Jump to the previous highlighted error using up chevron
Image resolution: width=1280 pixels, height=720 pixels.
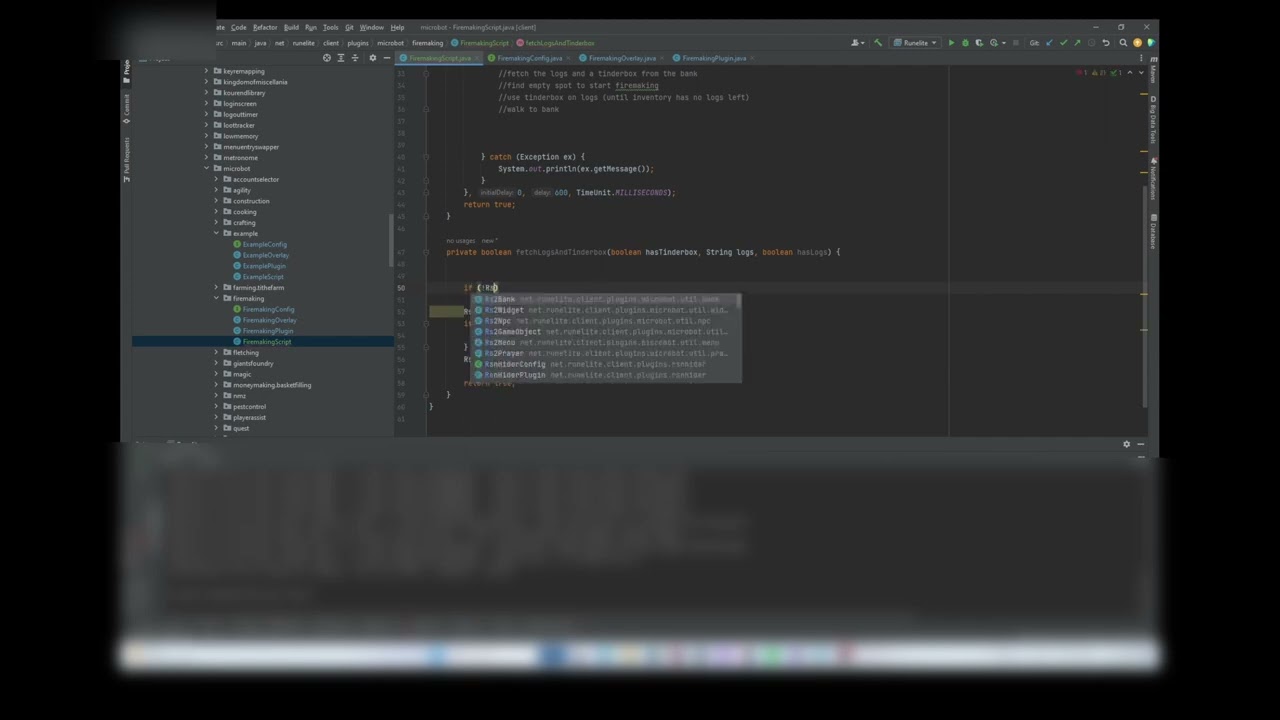click(1130, 73)
